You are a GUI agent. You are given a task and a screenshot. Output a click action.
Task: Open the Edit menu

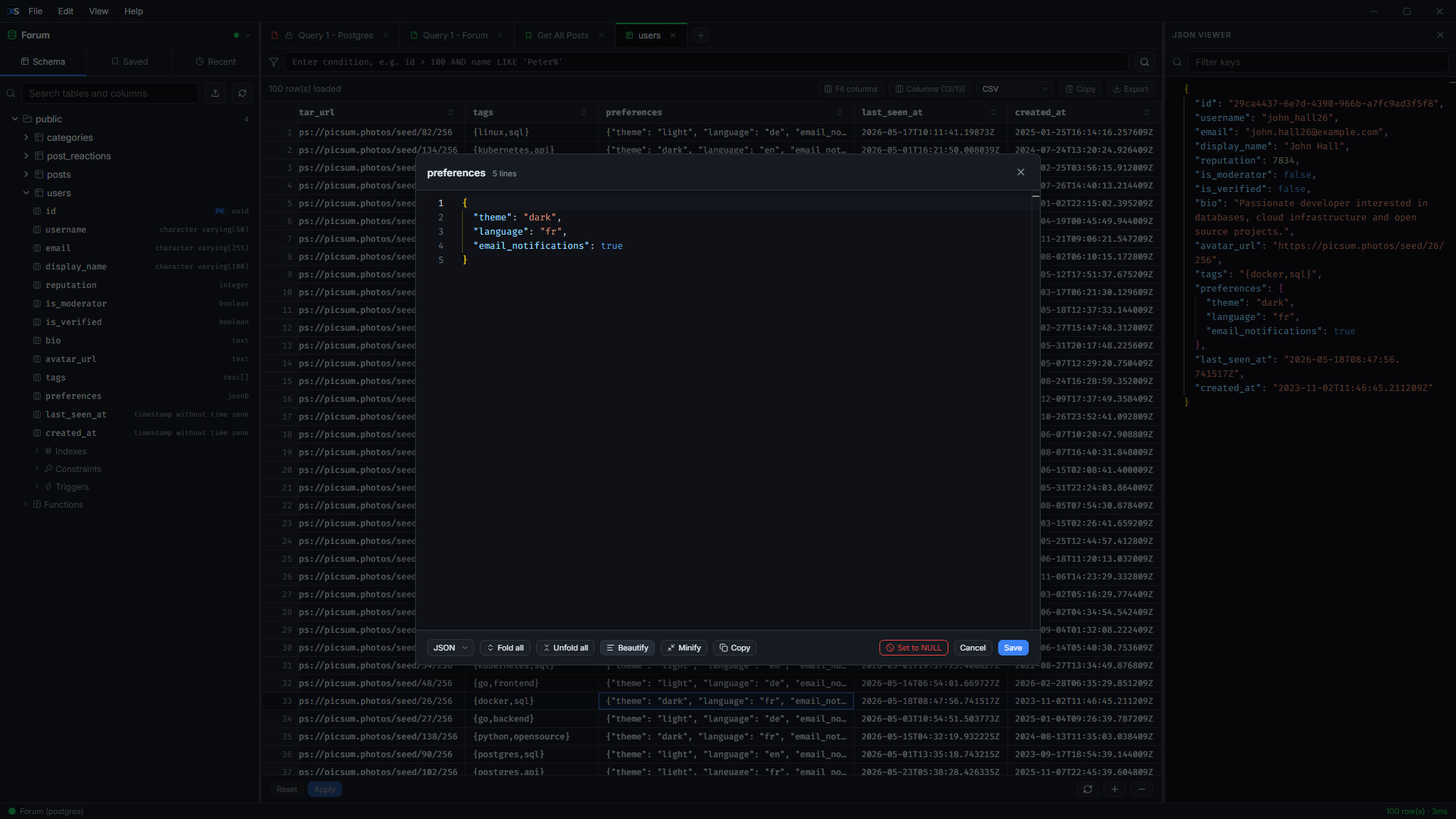point(65,11)
